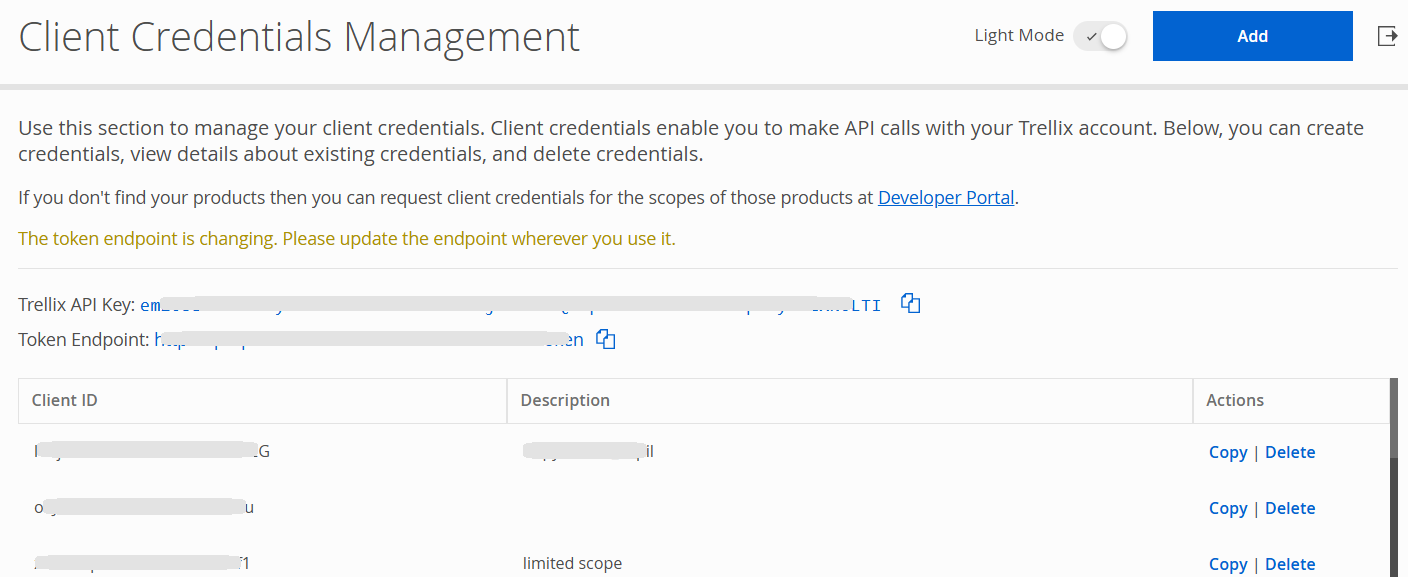Click the Description column header
This screenshot has width=1408, height=577.
[850, 400]
